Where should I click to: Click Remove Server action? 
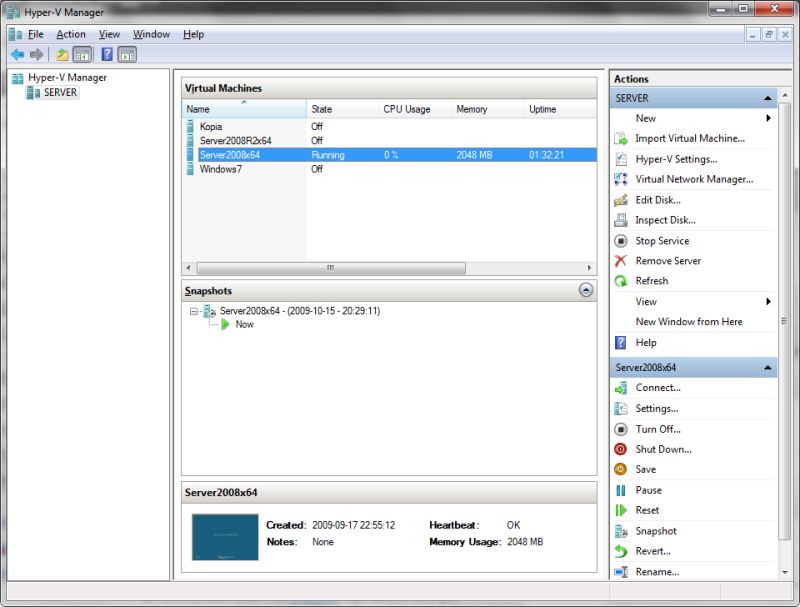click(x=667, y=261)
